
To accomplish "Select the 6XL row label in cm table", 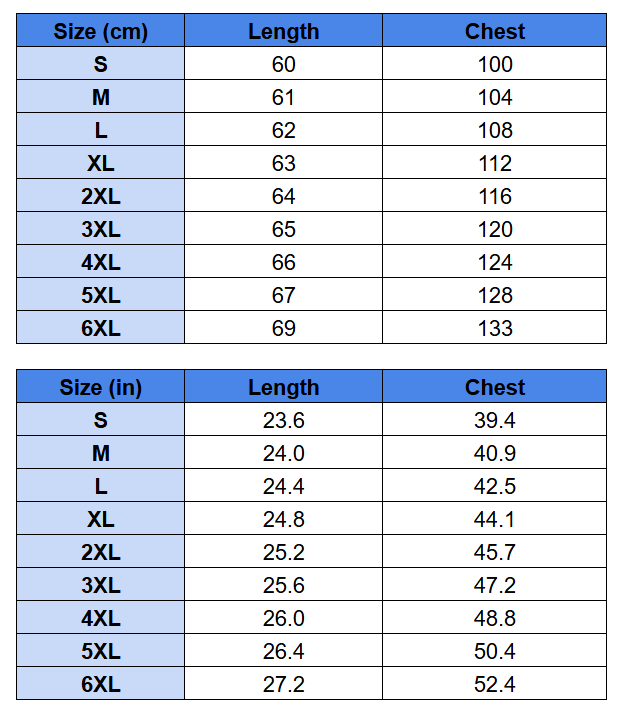I will (100, 327).
